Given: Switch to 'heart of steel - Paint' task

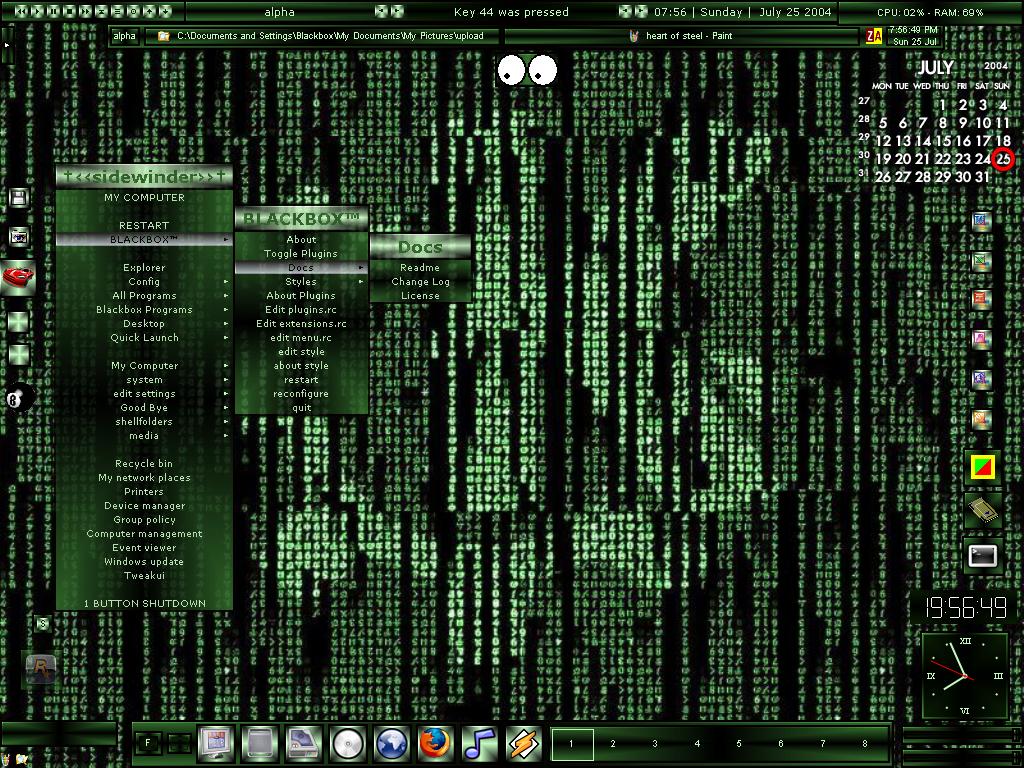Looking at the screenshot, I should (681, 36).
